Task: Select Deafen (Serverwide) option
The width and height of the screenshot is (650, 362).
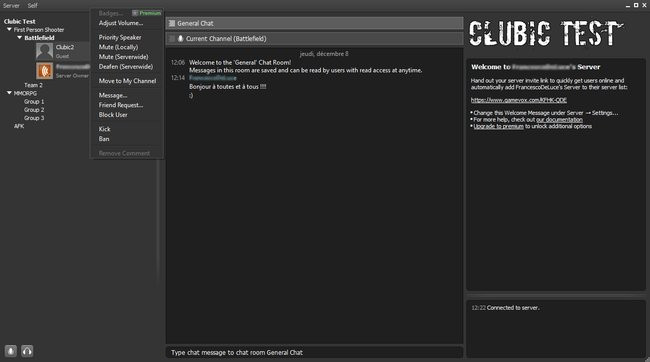Action: click(x=127, y=67)
